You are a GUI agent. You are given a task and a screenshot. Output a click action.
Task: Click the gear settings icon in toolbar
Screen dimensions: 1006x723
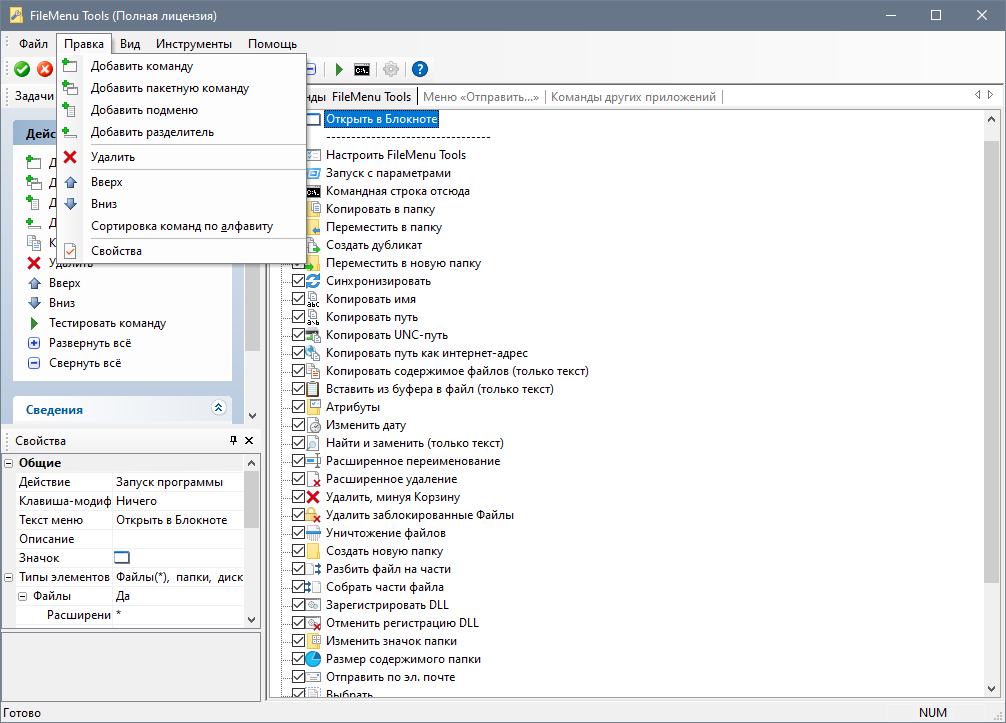391,69
